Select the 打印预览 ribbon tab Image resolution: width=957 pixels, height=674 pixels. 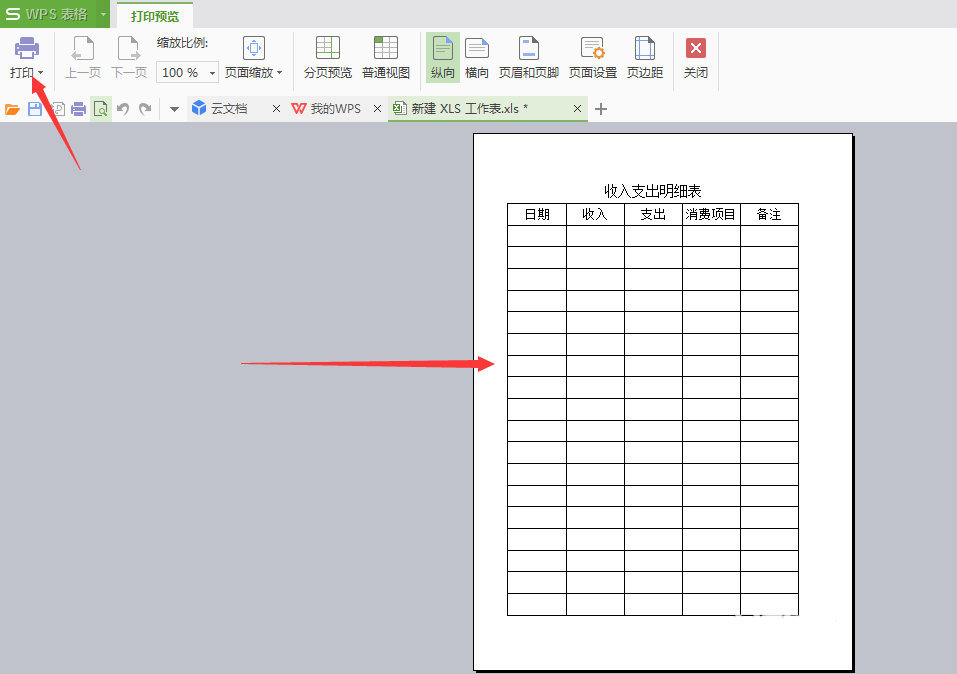point(154,16)
